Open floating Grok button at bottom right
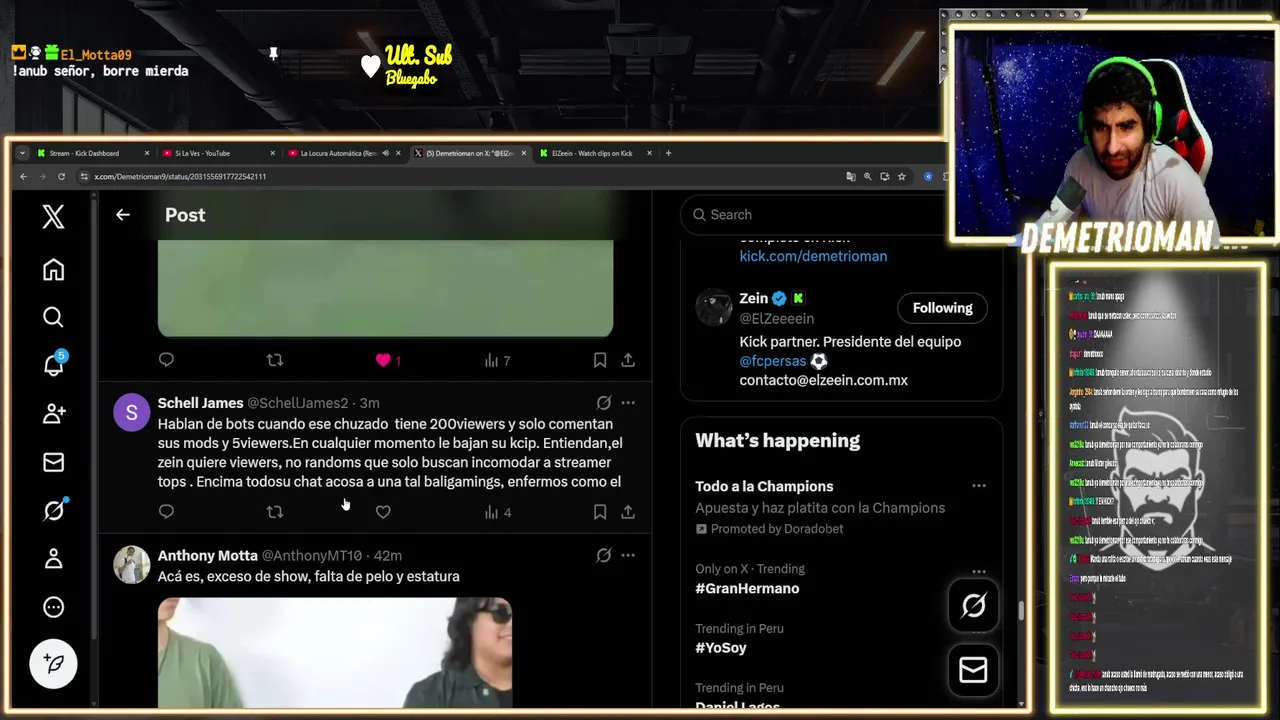The height and width of the screenshot is (720, 1280). coord(973,606)
